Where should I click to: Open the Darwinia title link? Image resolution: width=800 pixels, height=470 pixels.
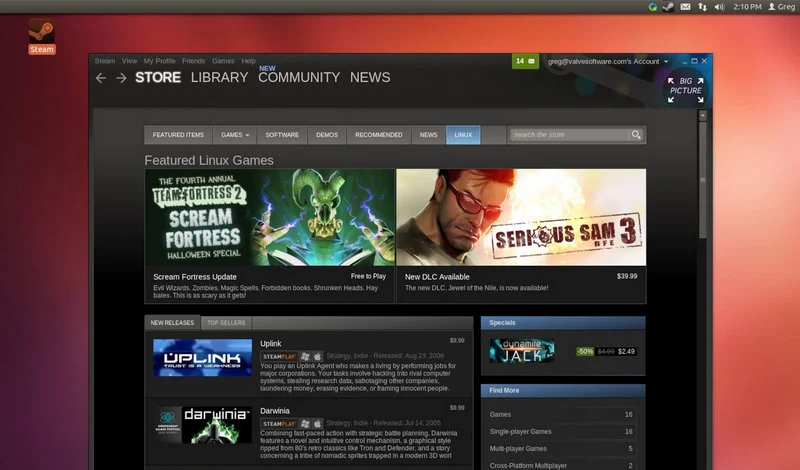pos(274,411)
